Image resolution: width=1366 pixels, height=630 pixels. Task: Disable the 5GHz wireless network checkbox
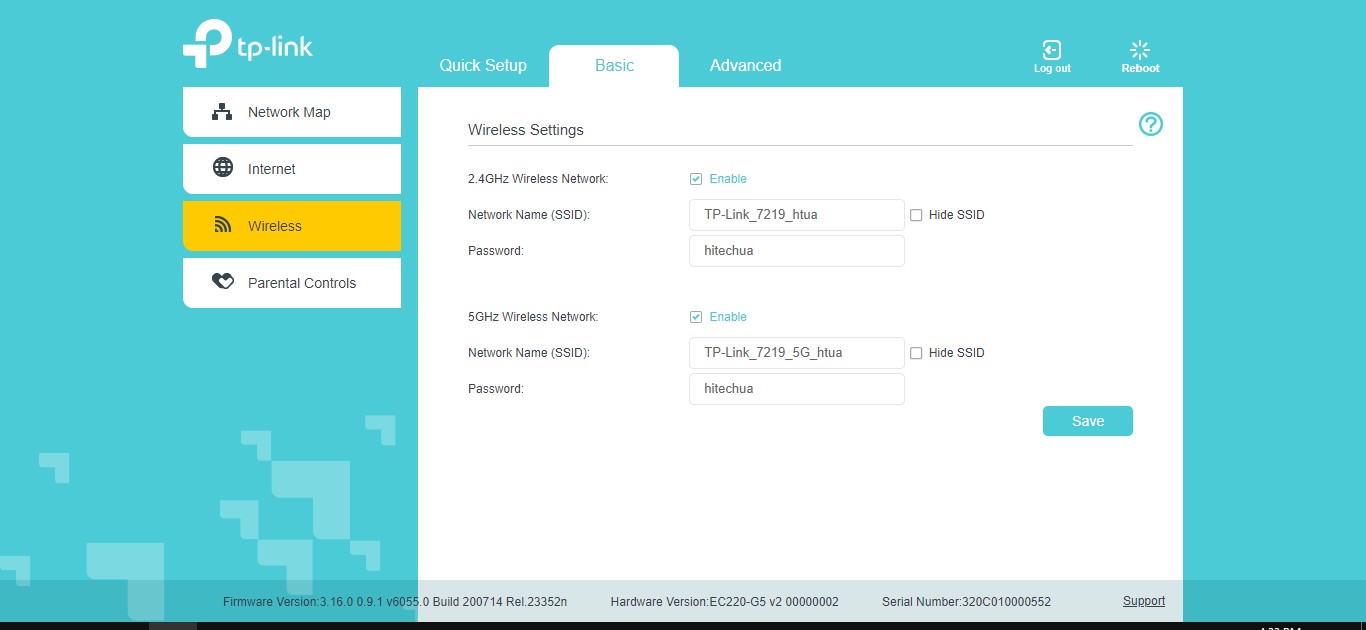point(696,317)
